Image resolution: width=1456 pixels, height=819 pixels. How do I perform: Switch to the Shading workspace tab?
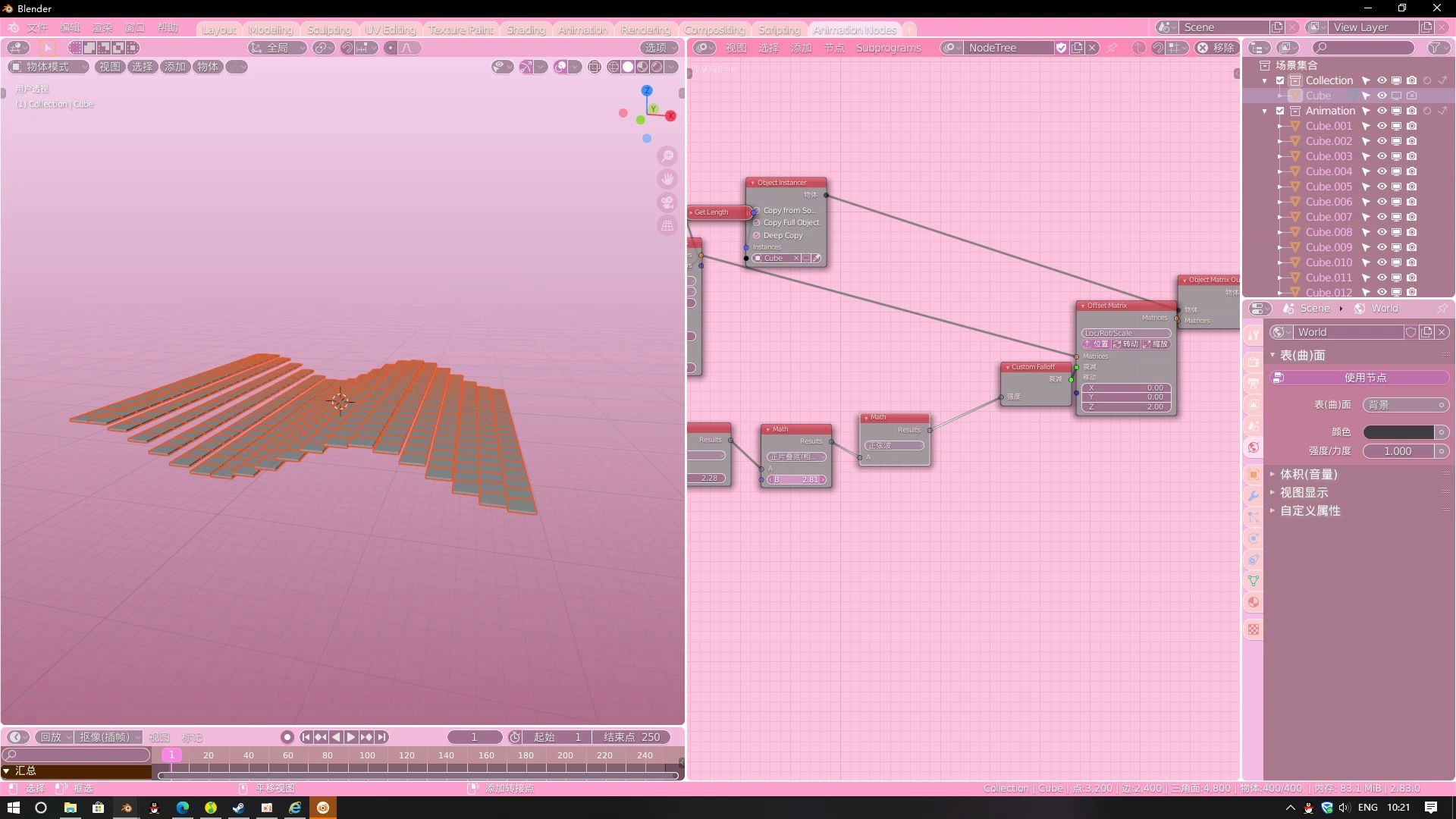526,30
